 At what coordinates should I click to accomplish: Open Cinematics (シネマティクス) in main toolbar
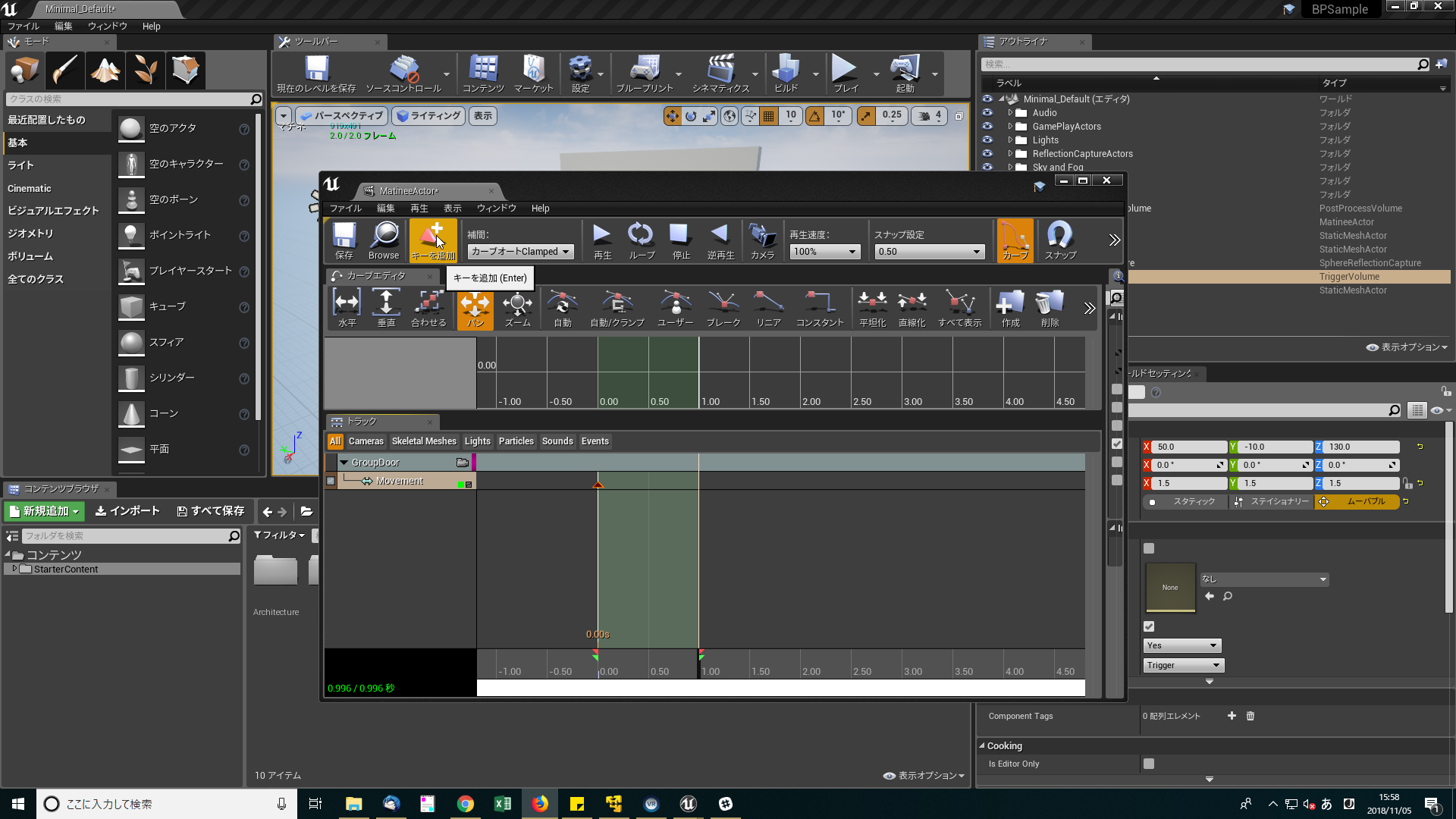click(720, 74)
